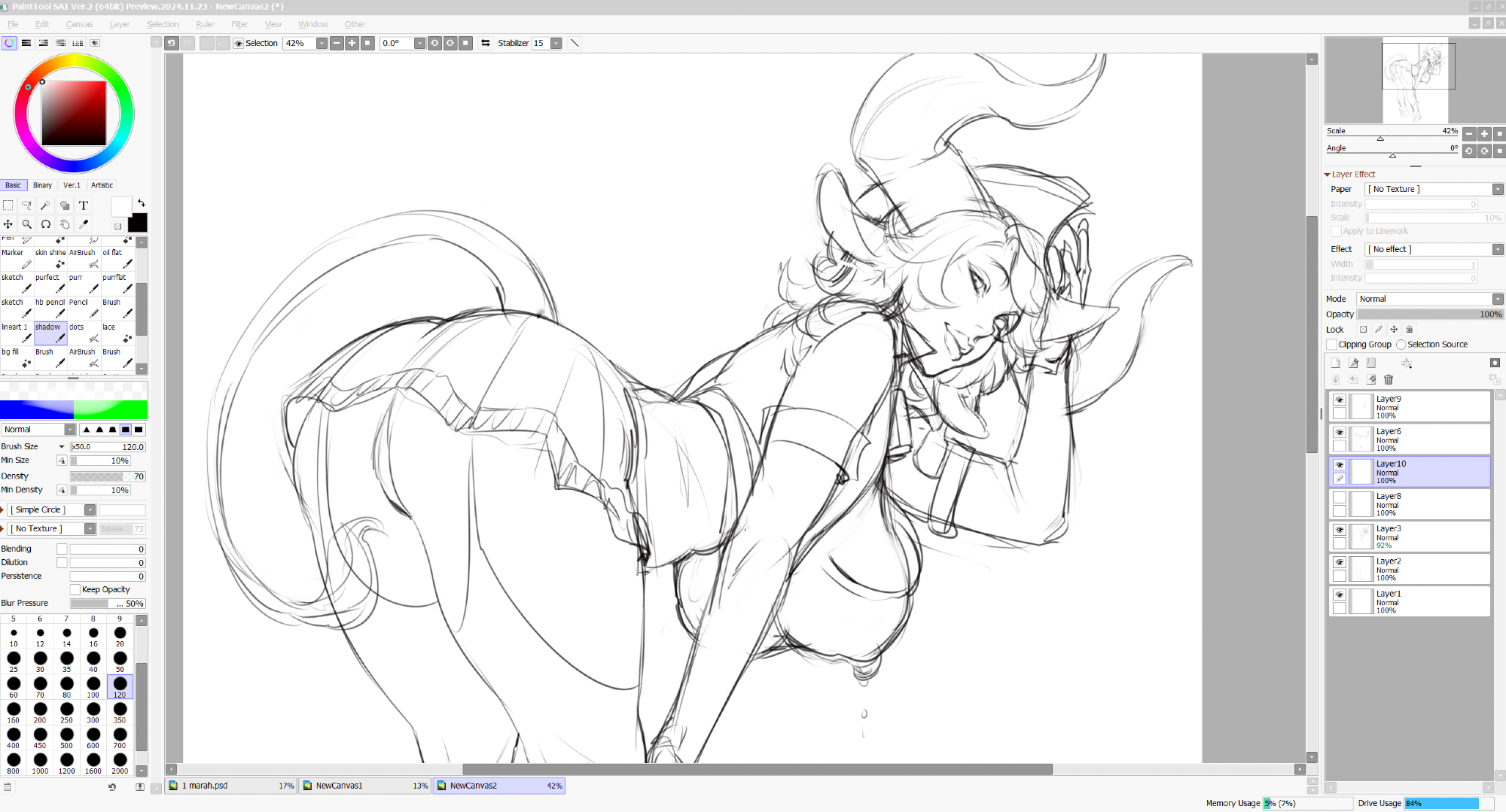Pick the Eyedropper color picker tool
The image size is (1506, 812).
point(84,224)
